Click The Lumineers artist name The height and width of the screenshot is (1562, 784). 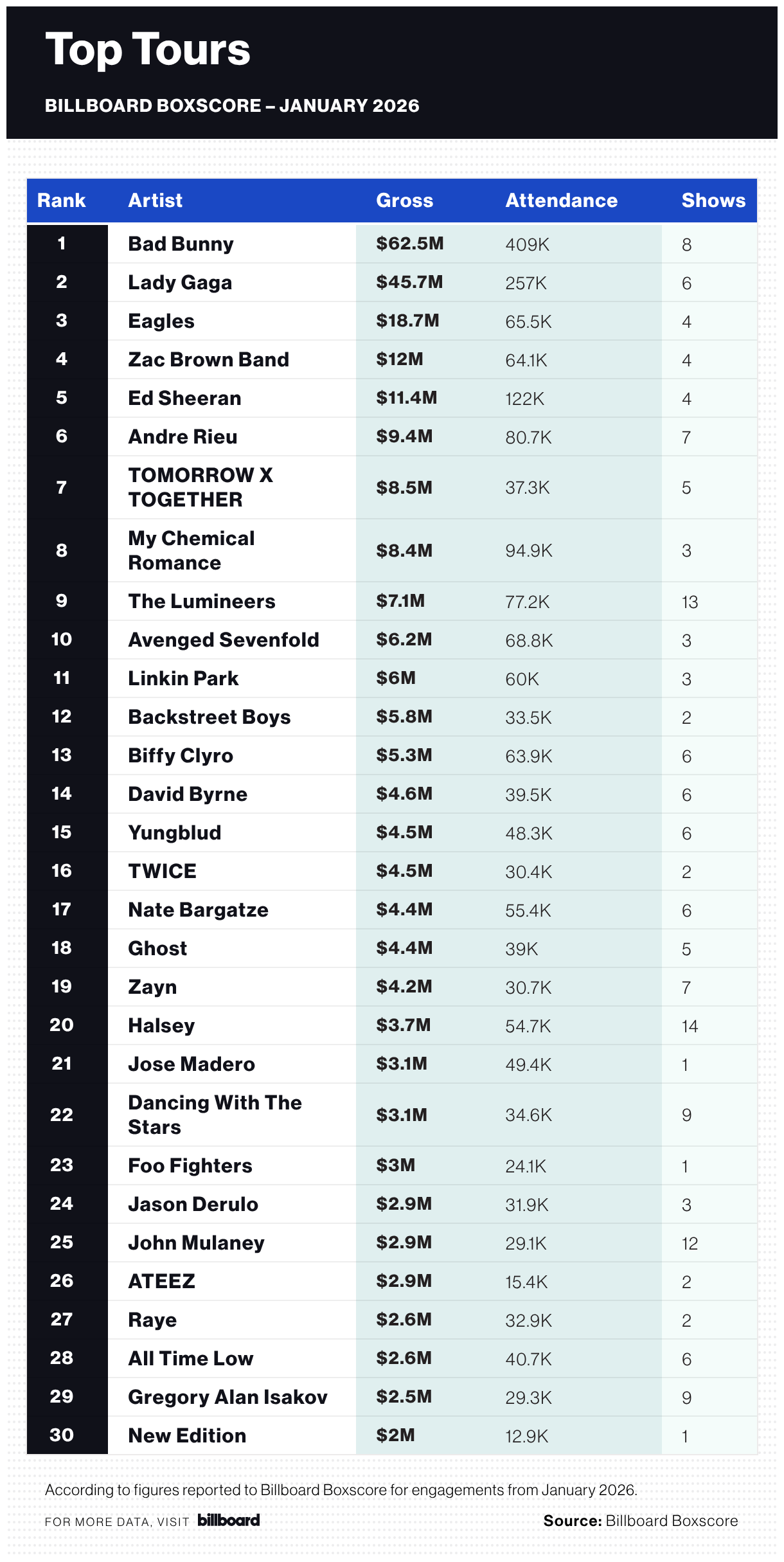201,602
